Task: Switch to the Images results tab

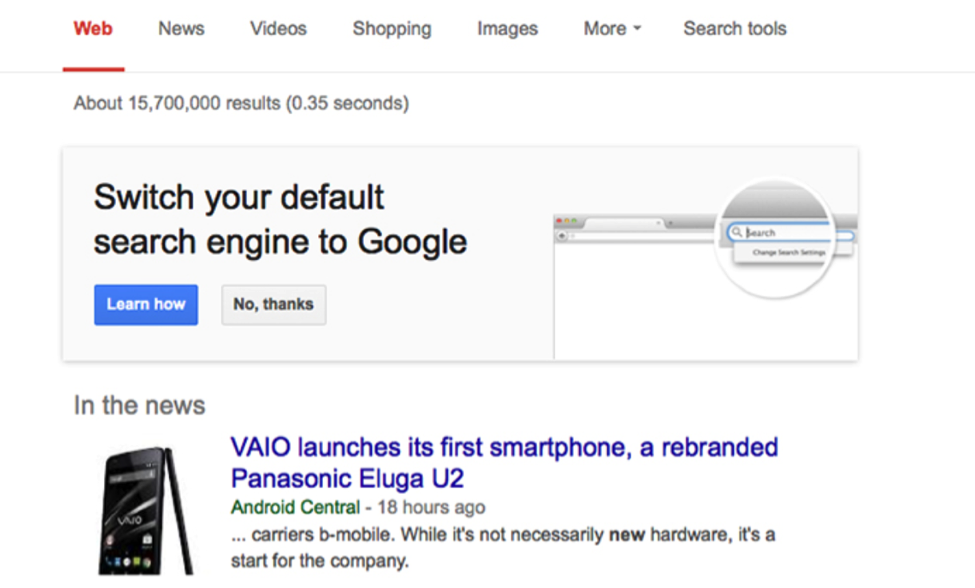Action: (x=507, y=29)
